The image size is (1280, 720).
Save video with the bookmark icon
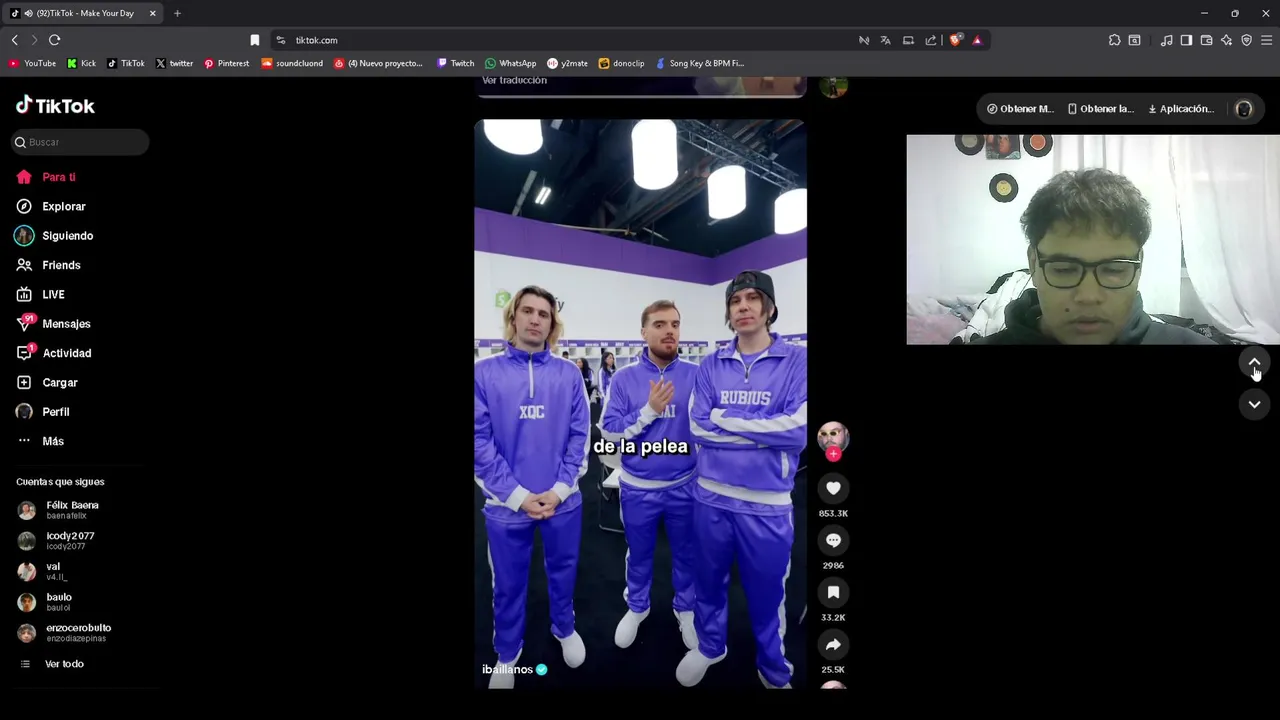click(833, 592)
